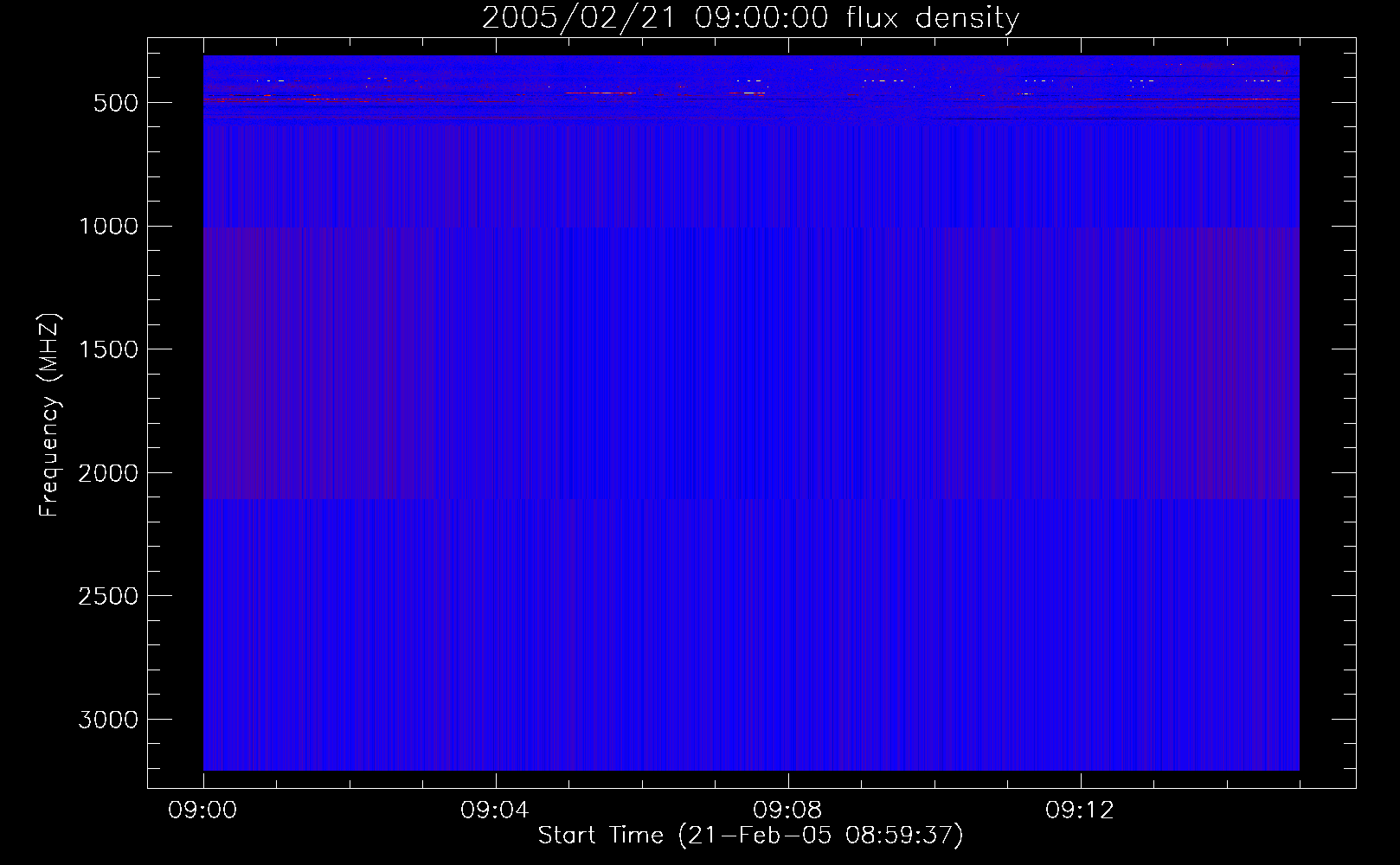Click the 09:08 time tick label
This screenshot has height=865, width=1400.
coord(787,811)
